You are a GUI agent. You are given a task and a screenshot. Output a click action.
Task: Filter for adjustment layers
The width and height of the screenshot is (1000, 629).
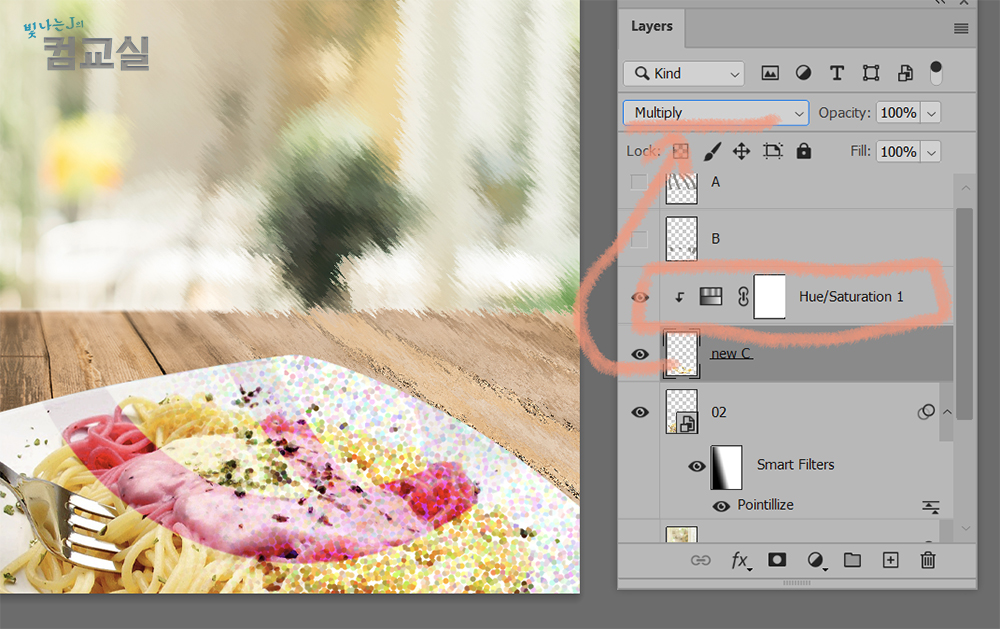pos(803,73)
